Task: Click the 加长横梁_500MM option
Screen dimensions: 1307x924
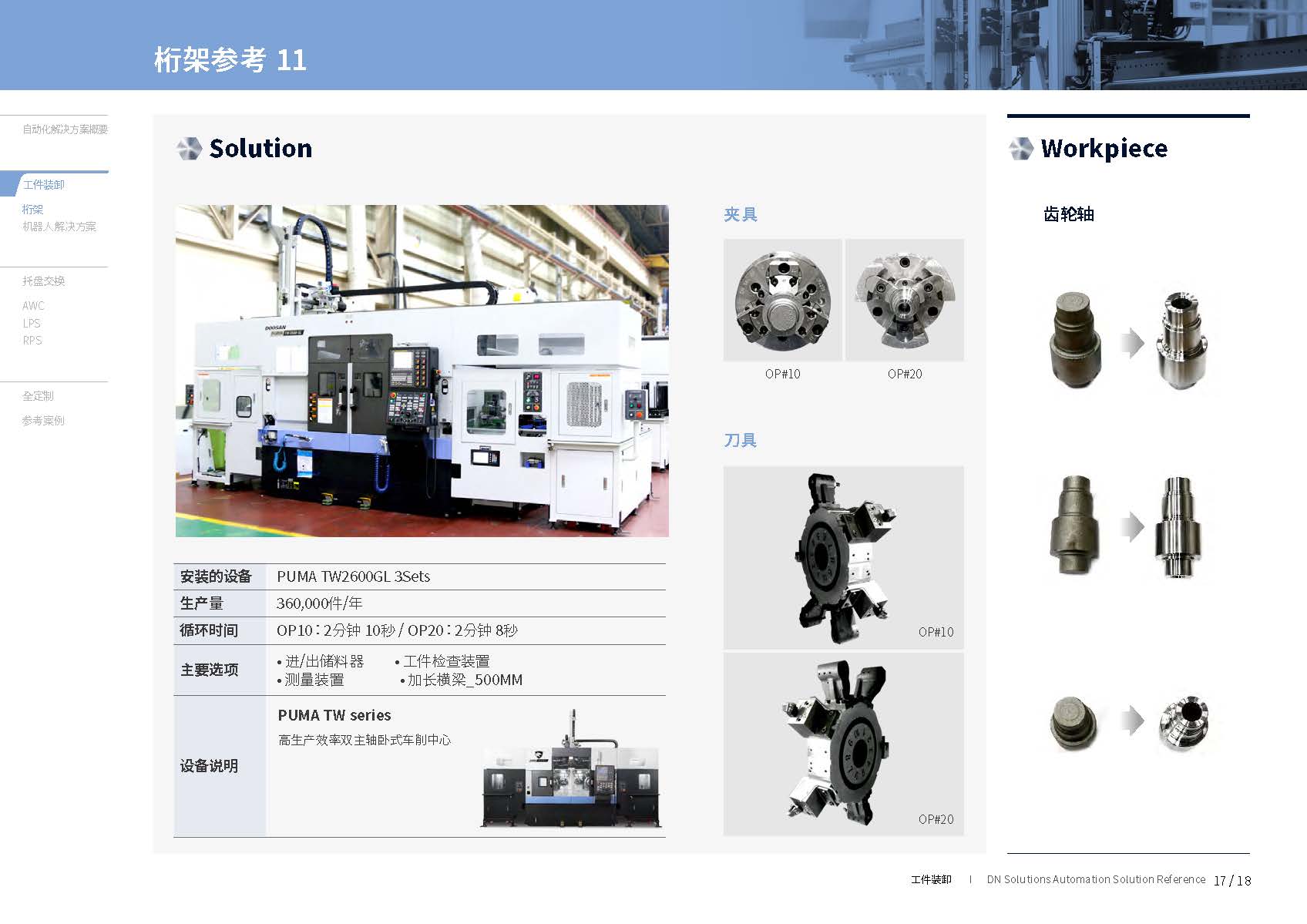Action: click(x=462, y=680)
